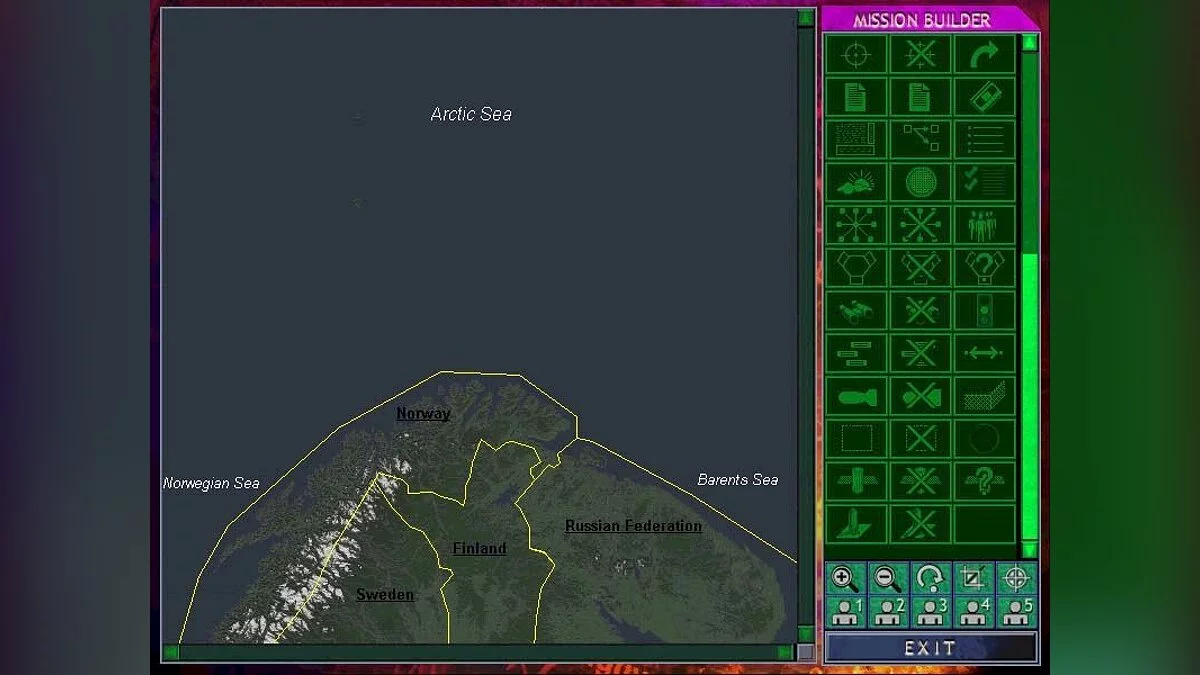The width and height of the screenshot is (1200, 675).
Task: Click the tool palette scroll down arrow
Action: click(1029, 550)
